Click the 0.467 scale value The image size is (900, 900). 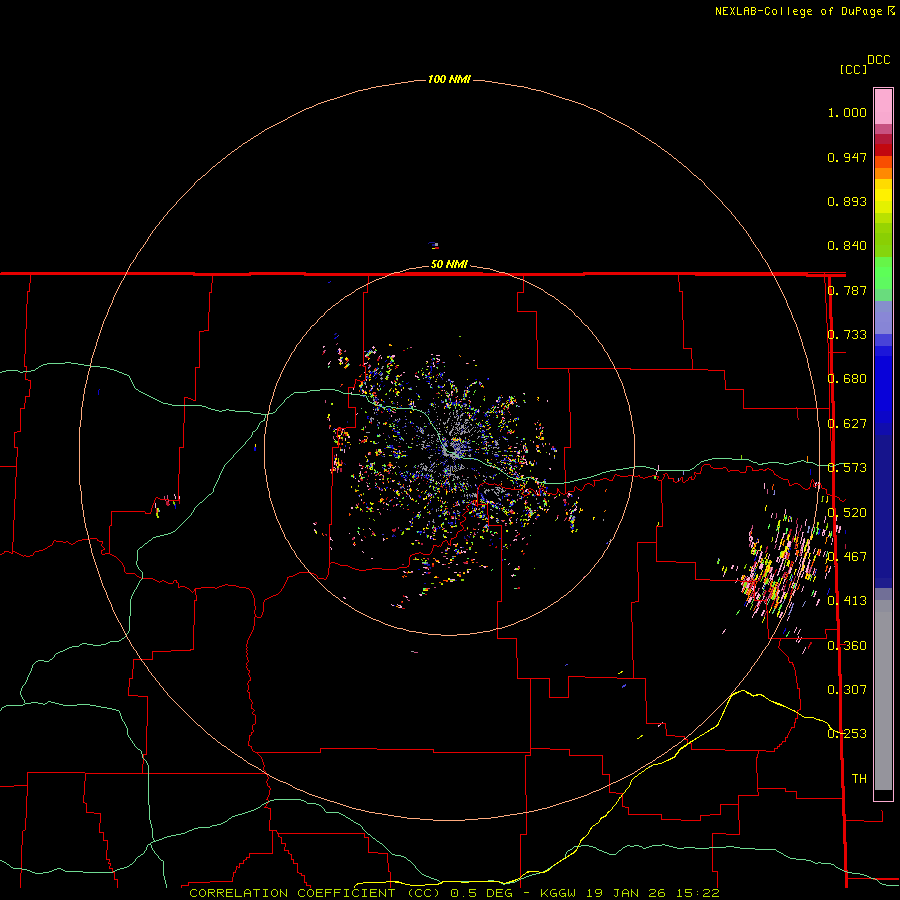click(847, 557)
